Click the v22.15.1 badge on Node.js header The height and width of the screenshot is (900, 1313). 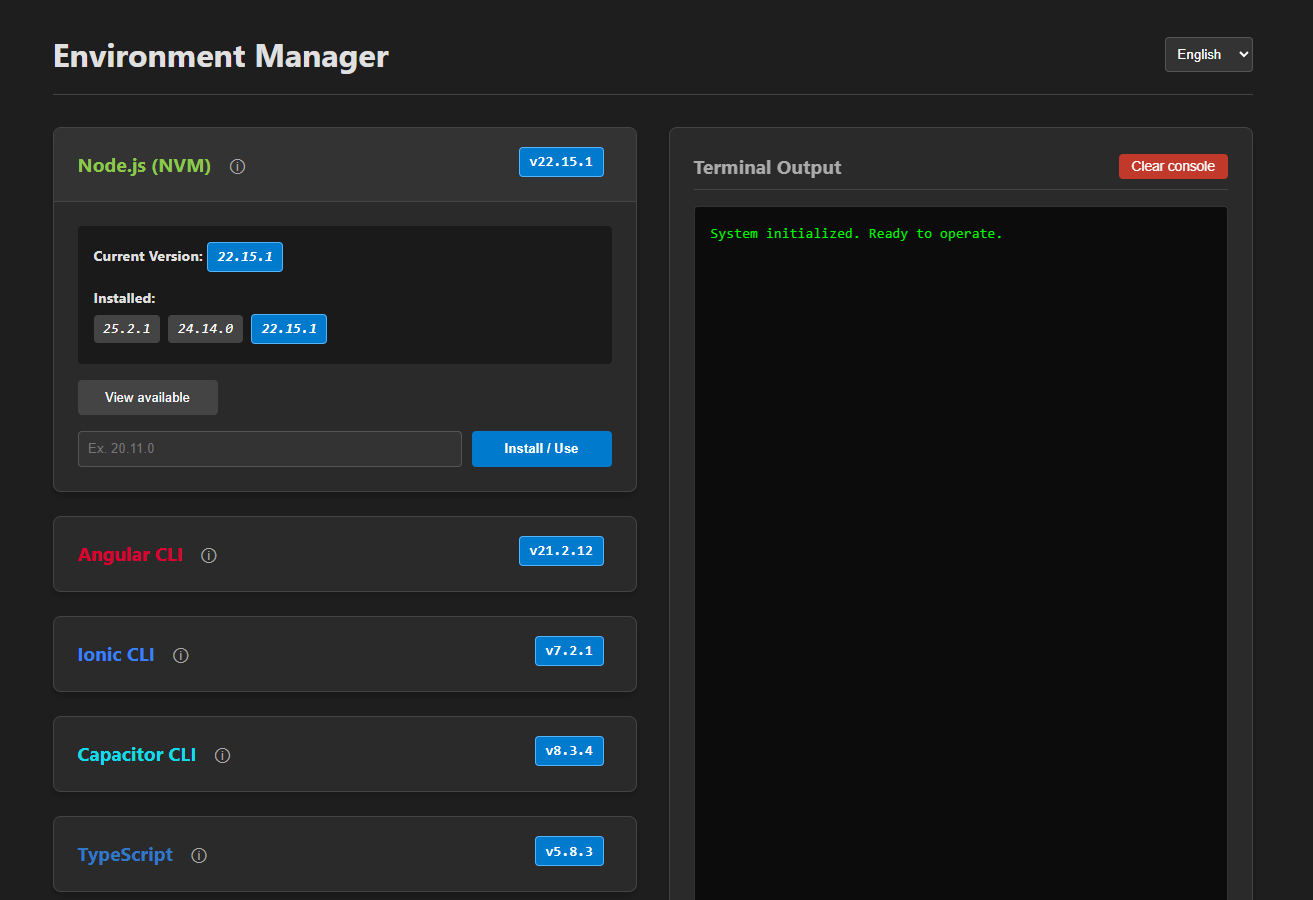561,162
